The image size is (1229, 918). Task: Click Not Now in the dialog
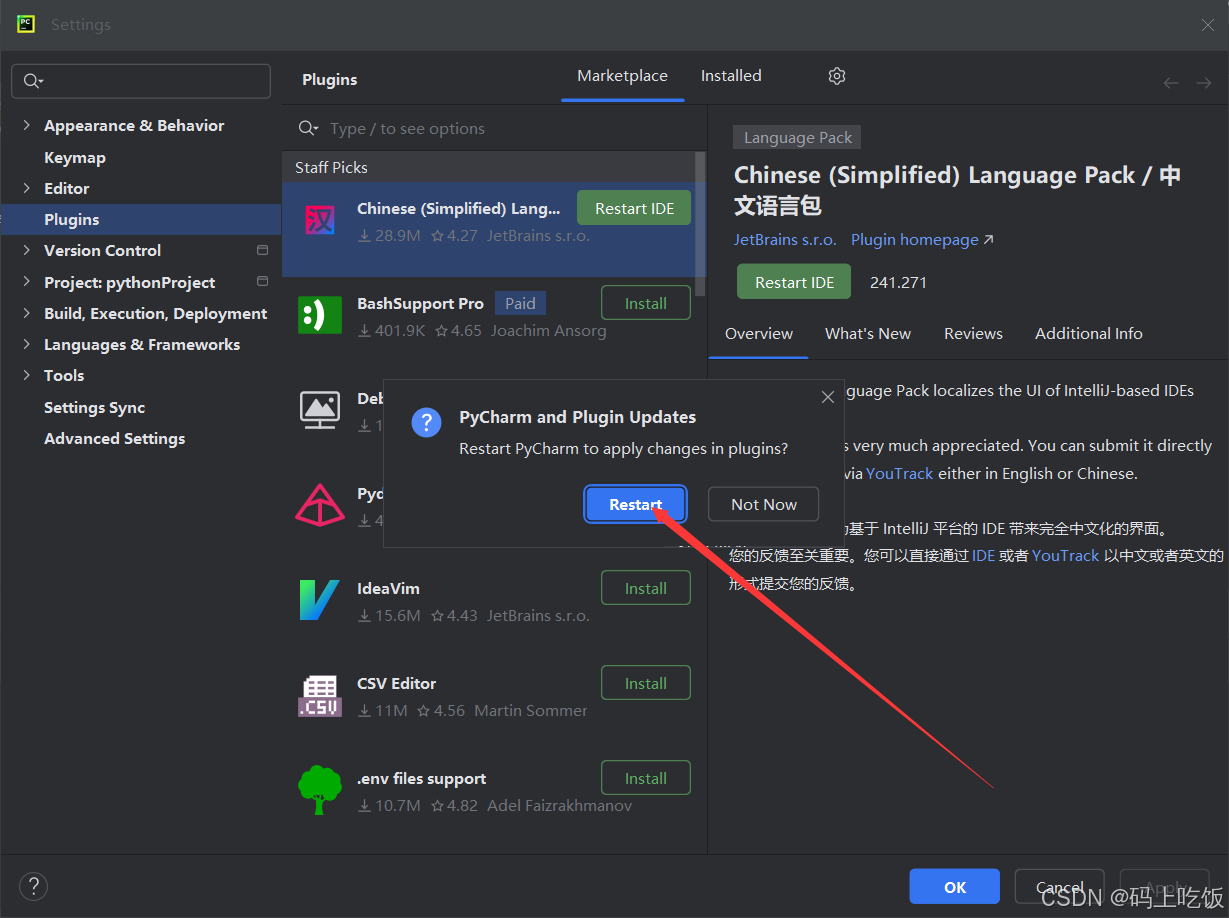pos(764,504)
